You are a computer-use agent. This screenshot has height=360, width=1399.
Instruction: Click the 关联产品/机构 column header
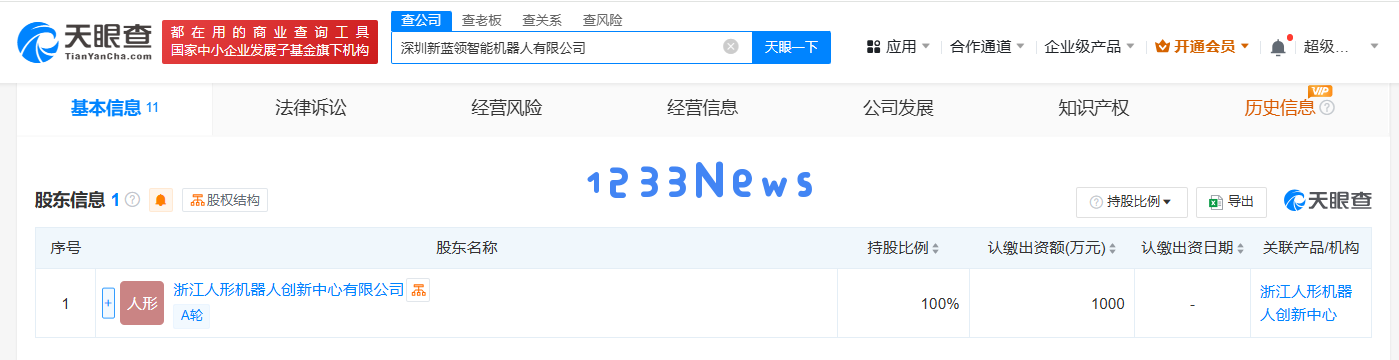pyautogui.click(x=1310, y=248)
